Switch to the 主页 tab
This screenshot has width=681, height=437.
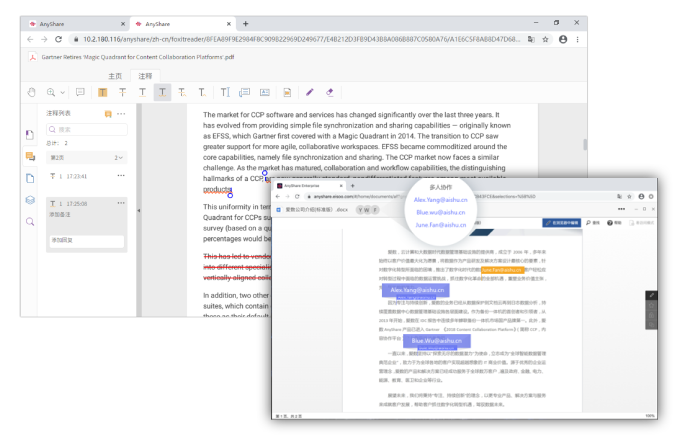click(x=114, y=76)
